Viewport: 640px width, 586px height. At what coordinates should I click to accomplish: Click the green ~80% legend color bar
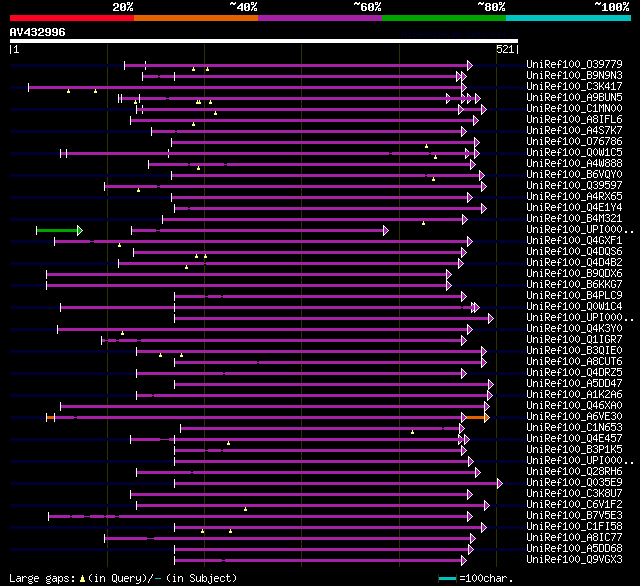[444, 18]
